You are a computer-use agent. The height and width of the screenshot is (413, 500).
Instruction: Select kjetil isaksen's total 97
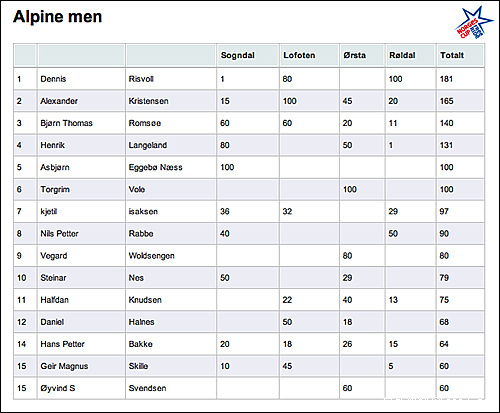(x=444, y=211)
